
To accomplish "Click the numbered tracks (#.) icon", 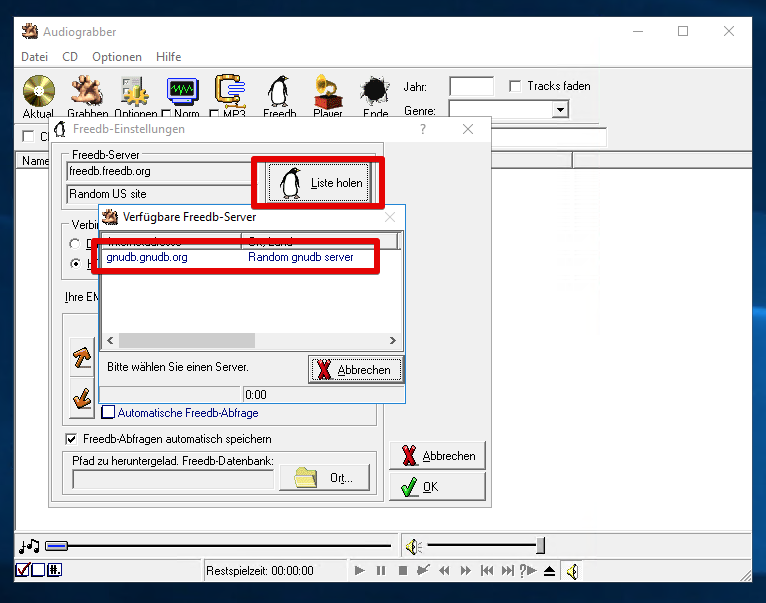I will pyautogui.click(x=54, y=570).
